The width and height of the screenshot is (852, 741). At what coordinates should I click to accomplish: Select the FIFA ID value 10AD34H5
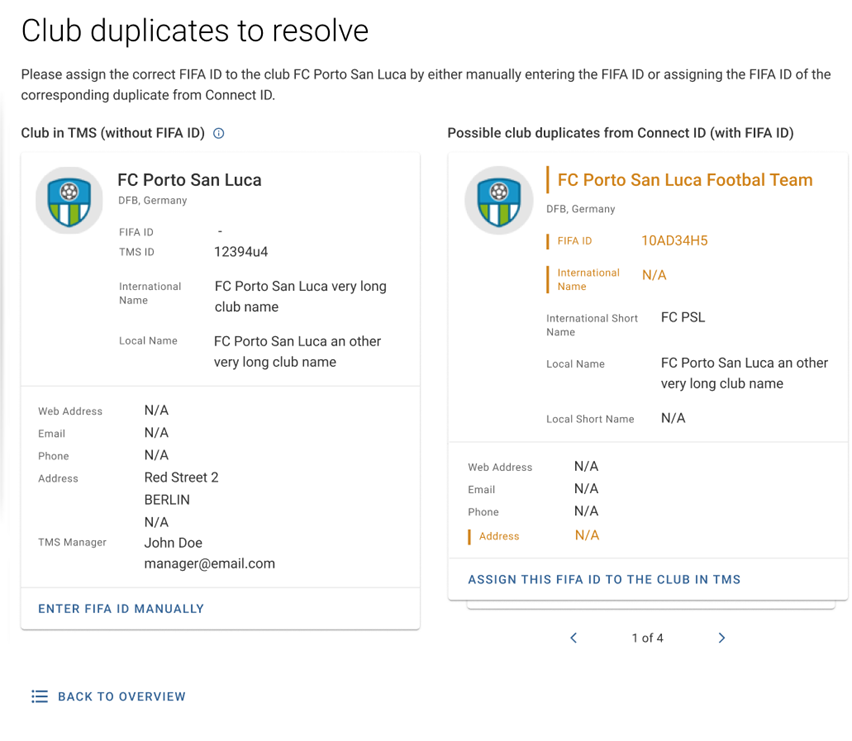click(x=674, y=241)
